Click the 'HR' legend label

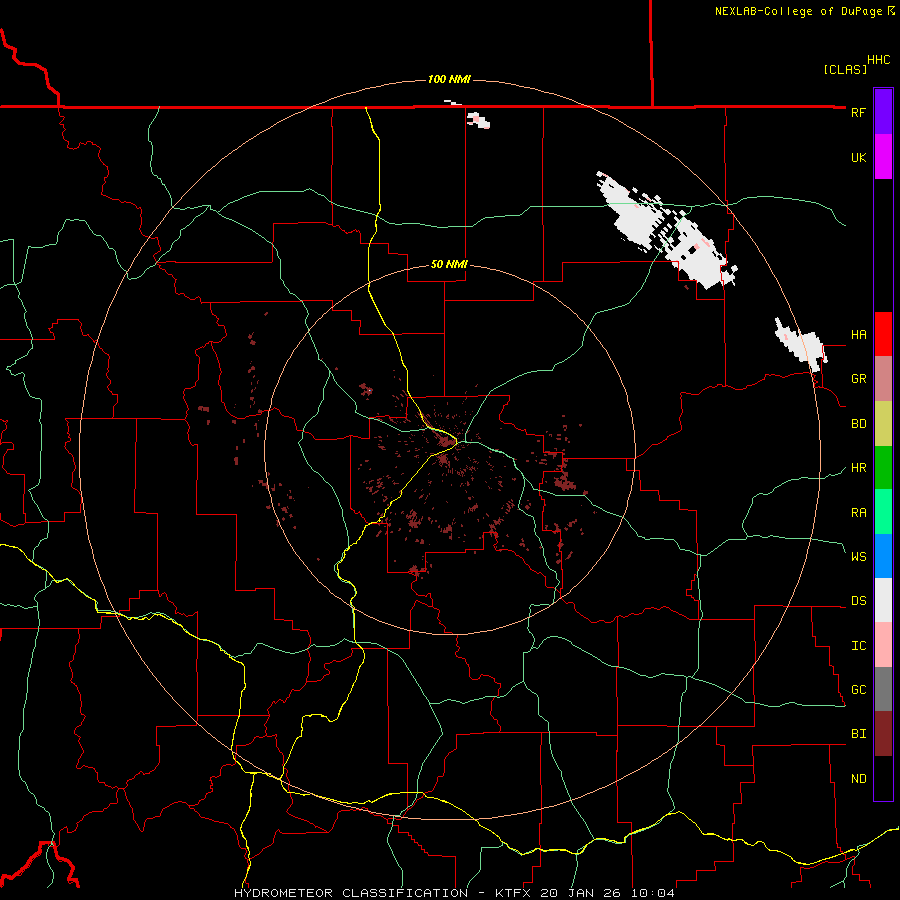click(x=858, y=468)
